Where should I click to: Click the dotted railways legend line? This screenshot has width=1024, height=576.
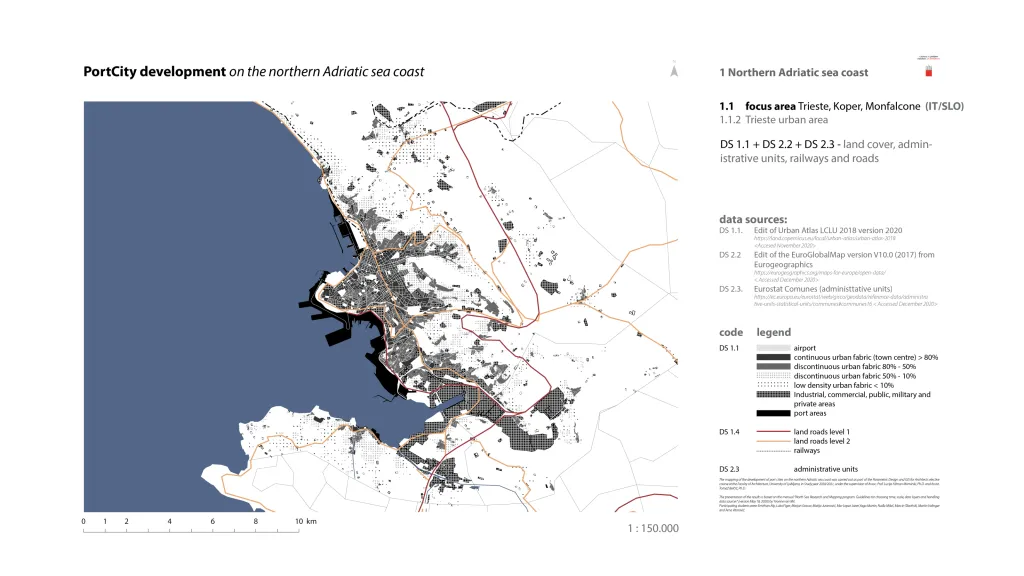(x=773, y=450)
